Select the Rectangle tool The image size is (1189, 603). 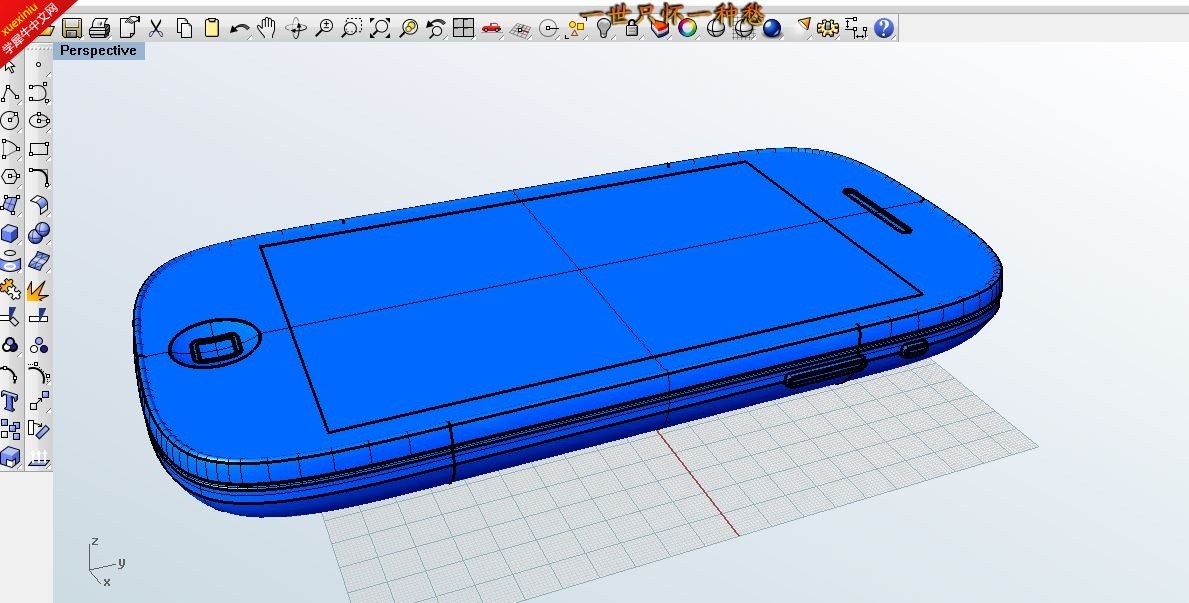coord(39,149)
